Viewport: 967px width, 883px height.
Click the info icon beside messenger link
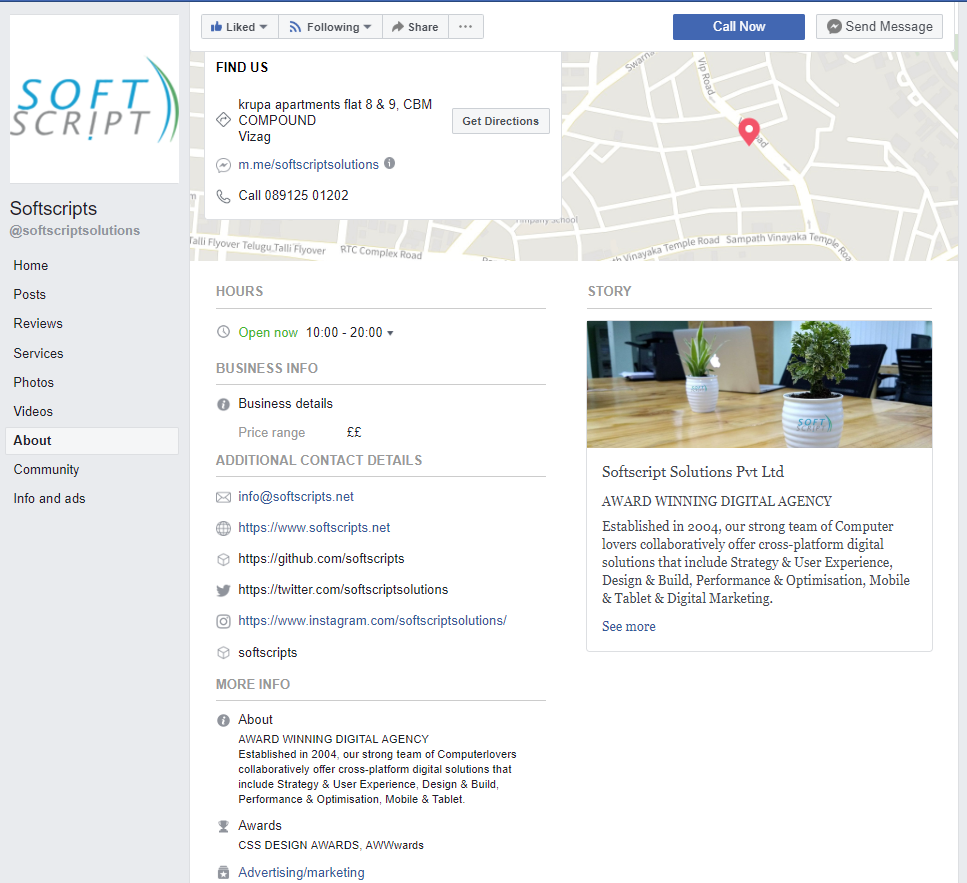(390, 163)
